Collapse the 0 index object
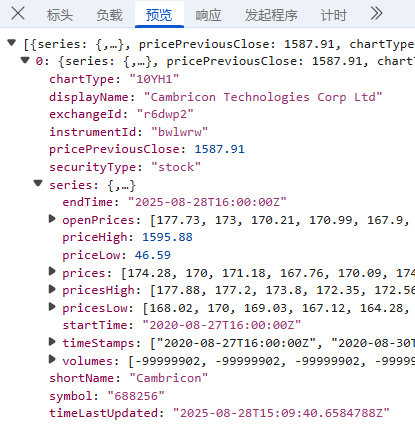 [25, 60]
